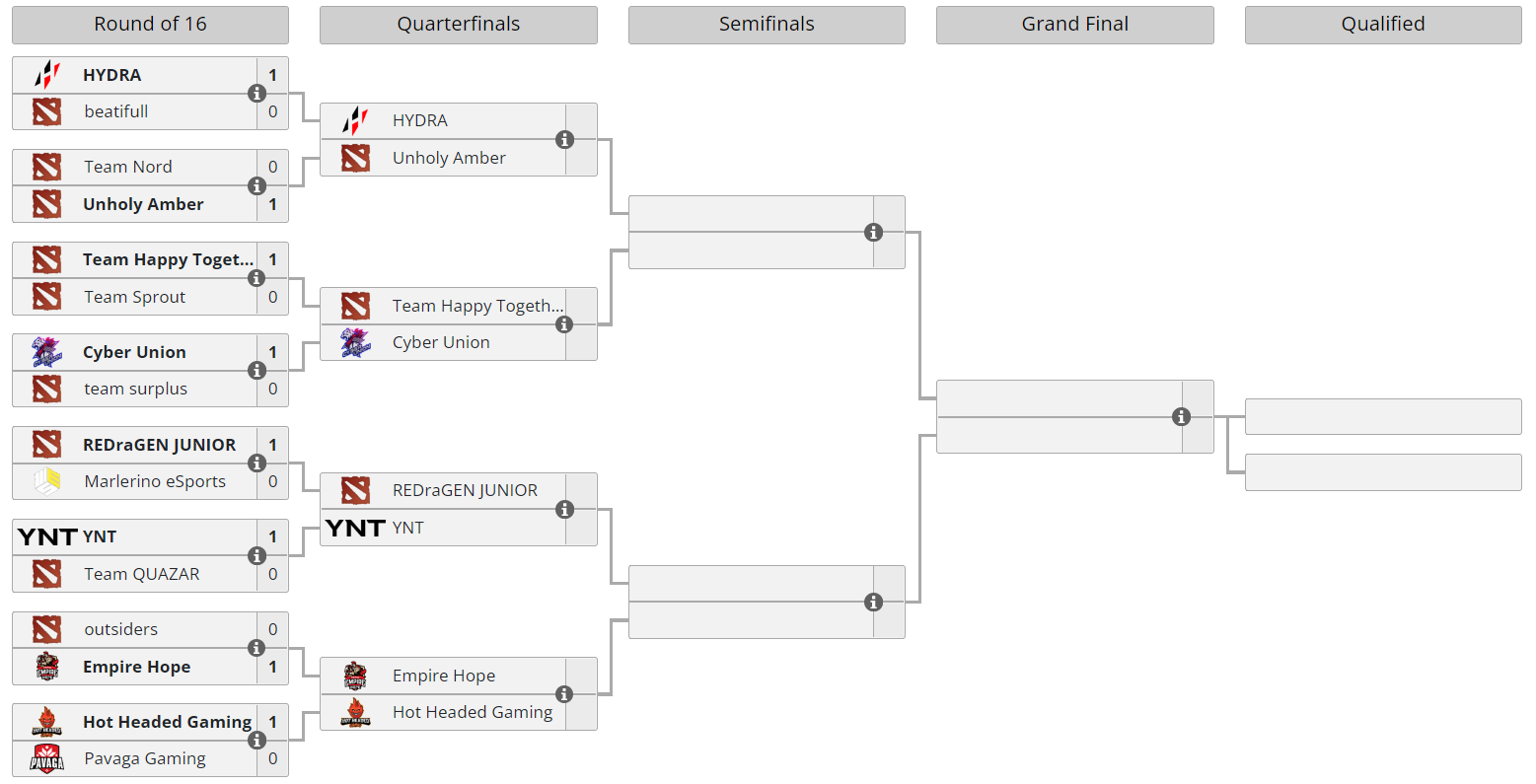The image size is (1536, 784).
Task: Click REDraGEN JUNIOR in Quarterfinals
Action: coord(465,490)
